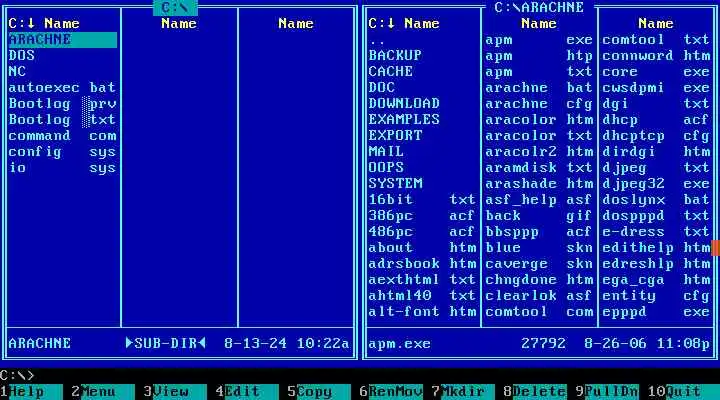Select the back.gif file
720x400 pixels.
(x=539, y=216)
